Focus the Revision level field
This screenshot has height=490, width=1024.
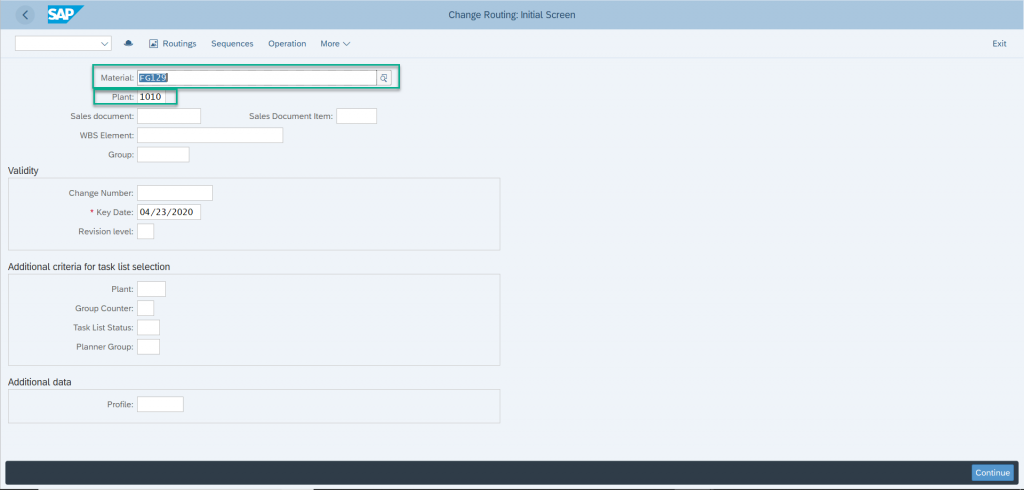pyautogui.click(x=146, y=231)
